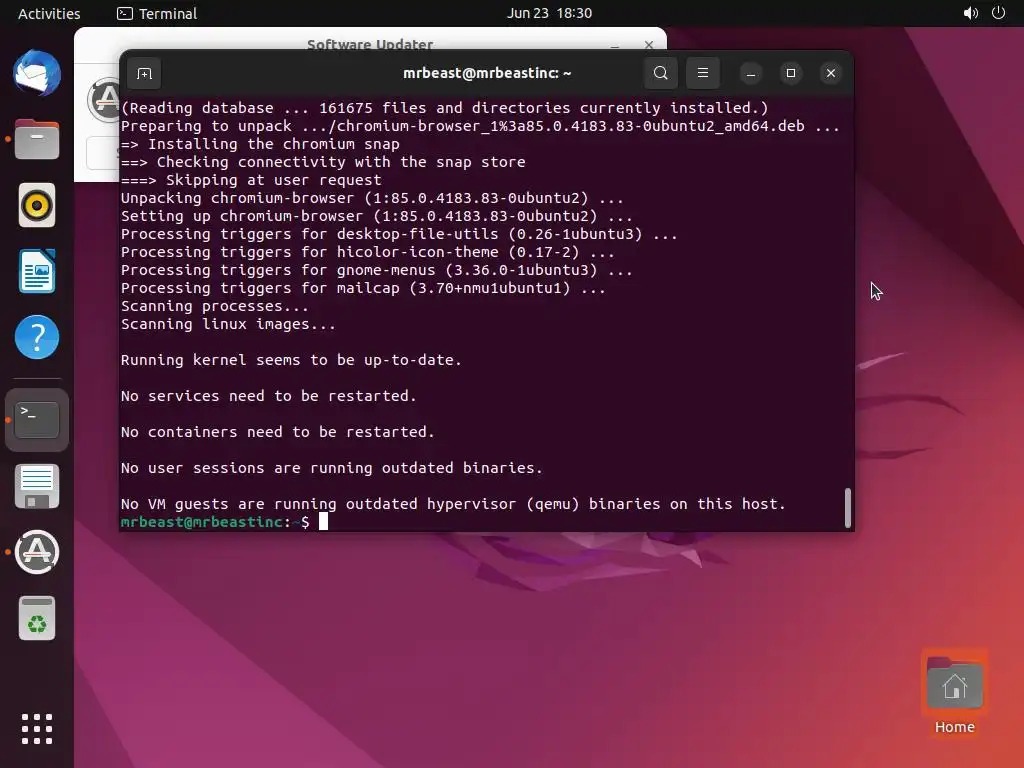The width and height of the screenshot is (1024, 768).
Task: Click 'Skipping at user request' line
Action: point(251,180)
